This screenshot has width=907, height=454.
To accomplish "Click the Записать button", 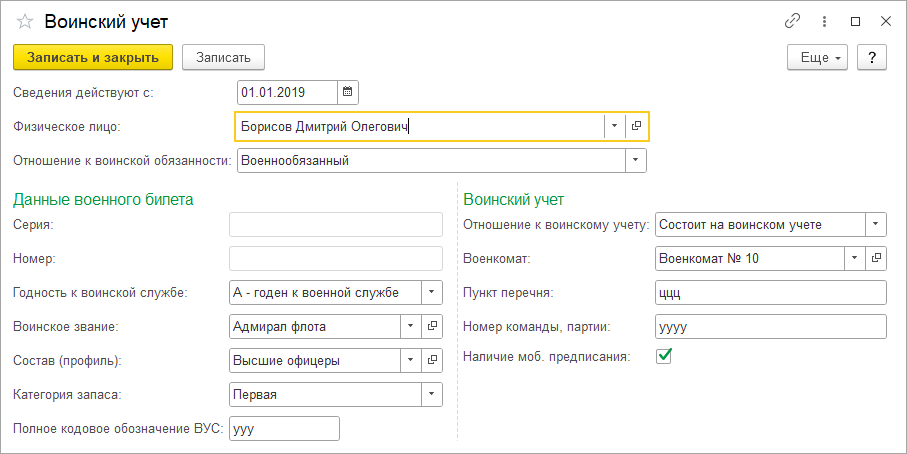I will (223, 58).
